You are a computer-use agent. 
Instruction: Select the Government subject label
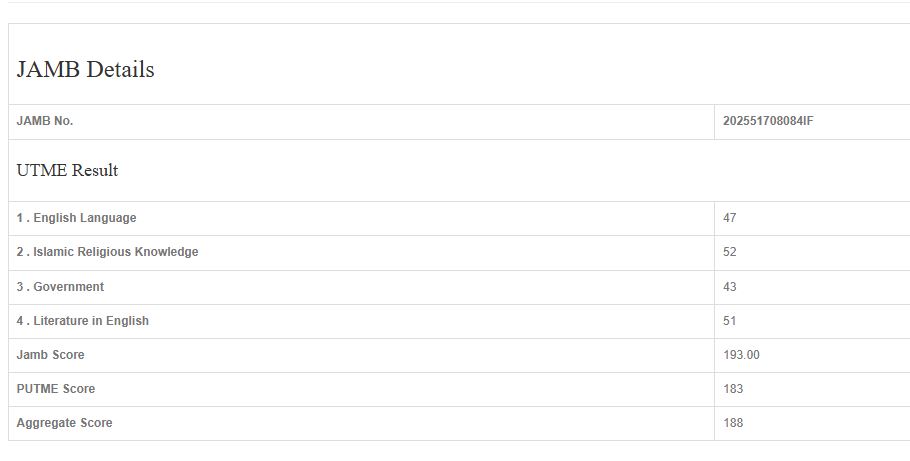click(x=68, y=287)
